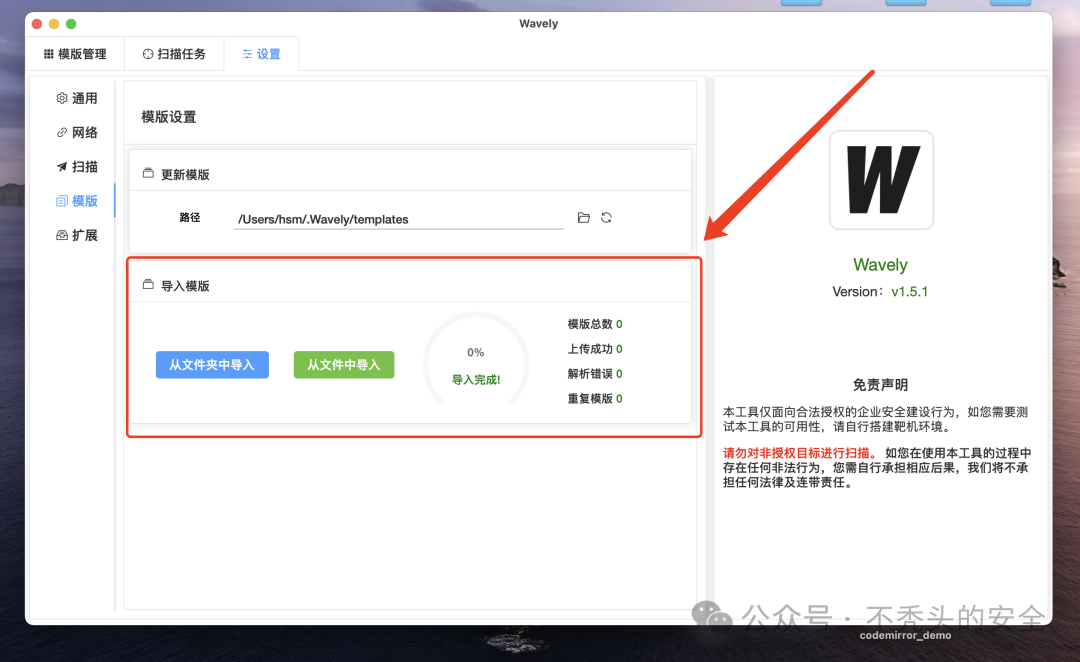
Task: Click the Wavely W logo
Action: [881, 180]
